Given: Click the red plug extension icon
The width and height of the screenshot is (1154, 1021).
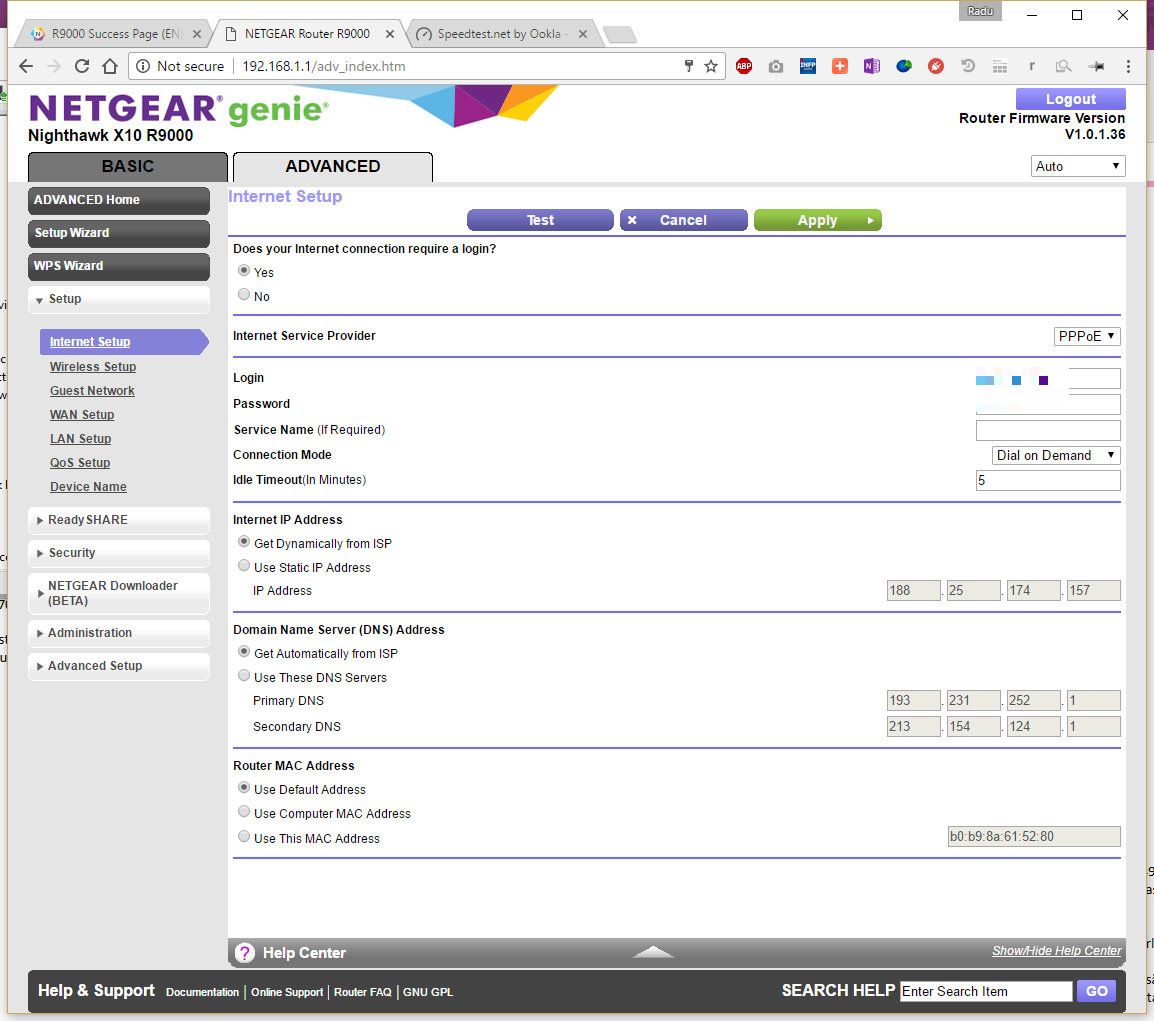Looking at the screenshot, I should coord(936,66).
